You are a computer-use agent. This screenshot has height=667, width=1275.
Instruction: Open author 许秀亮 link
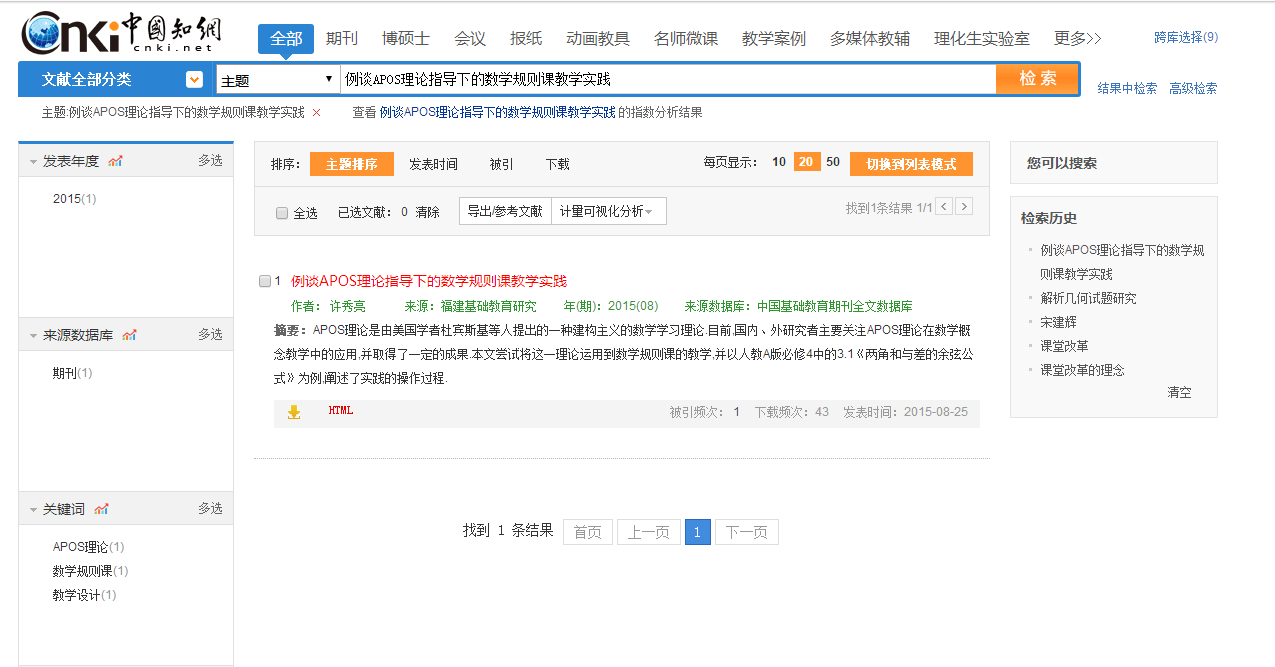348,306
